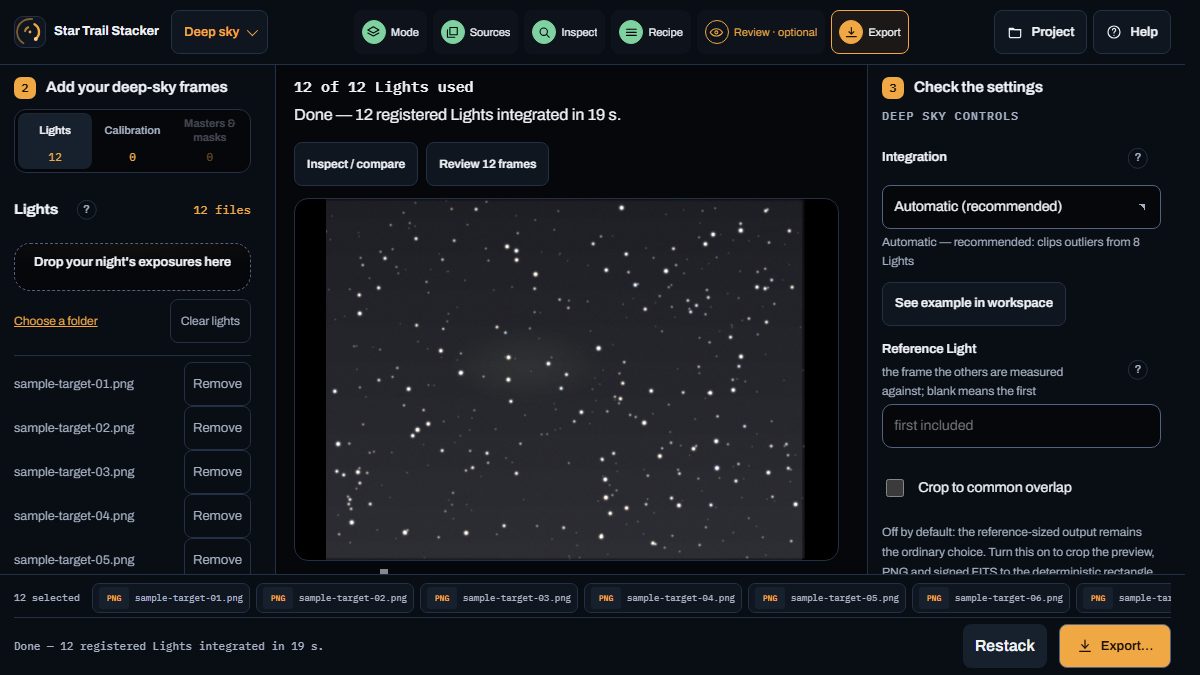Screen dimensions: 1200x675
Task: Open the Project button with folder icon
Action: [1040, 32]
